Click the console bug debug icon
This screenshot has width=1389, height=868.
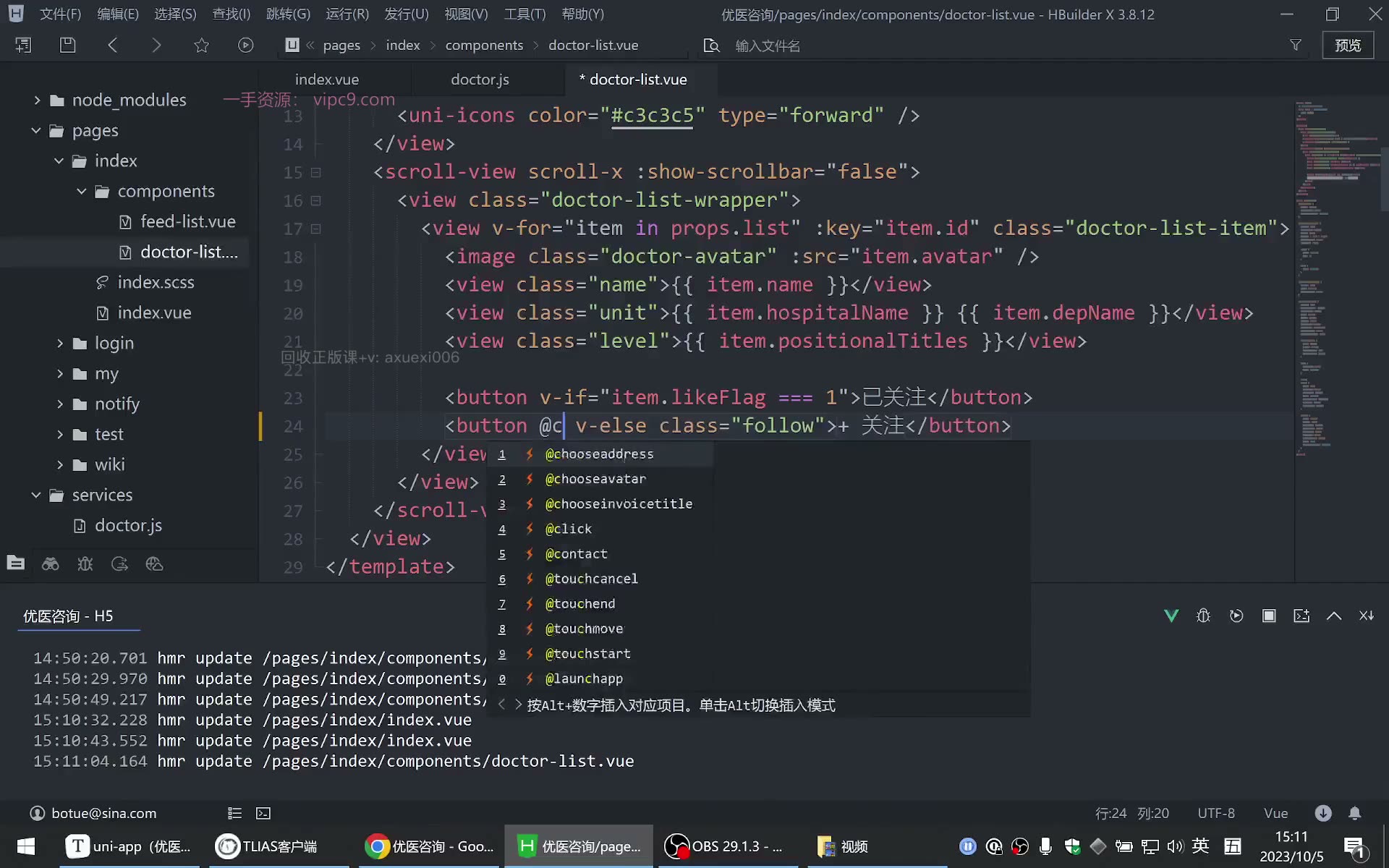pos(1204,616)
